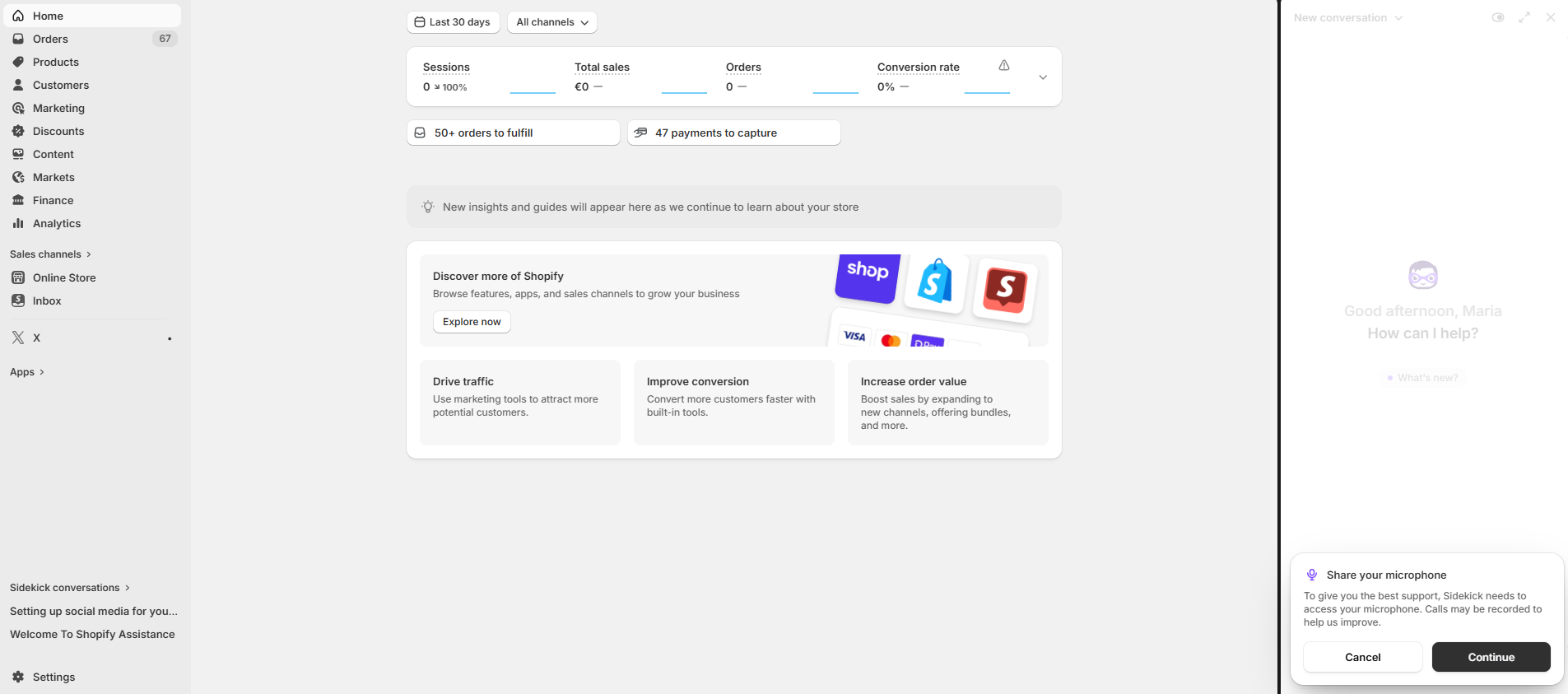
Task: Click the Explore now button
Action: (x=472, y=322)
